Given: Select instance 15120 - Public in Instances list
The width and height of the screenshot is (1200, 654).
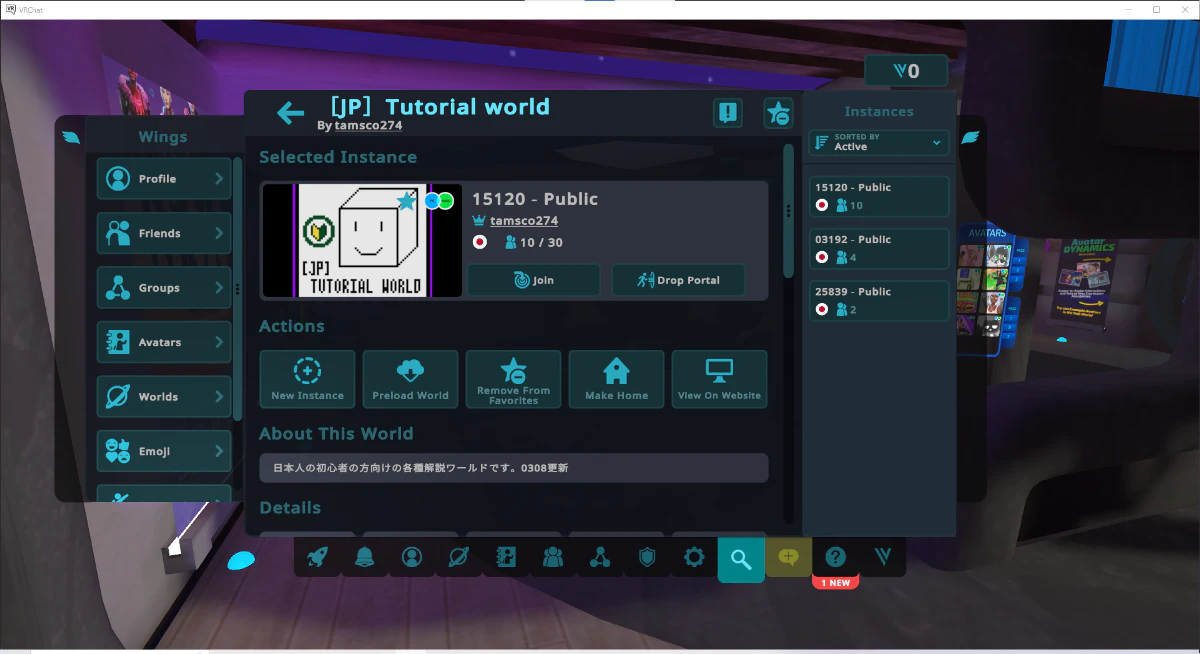Looking at the screenshot, I should pyautogui.click(x=879, y=196).
